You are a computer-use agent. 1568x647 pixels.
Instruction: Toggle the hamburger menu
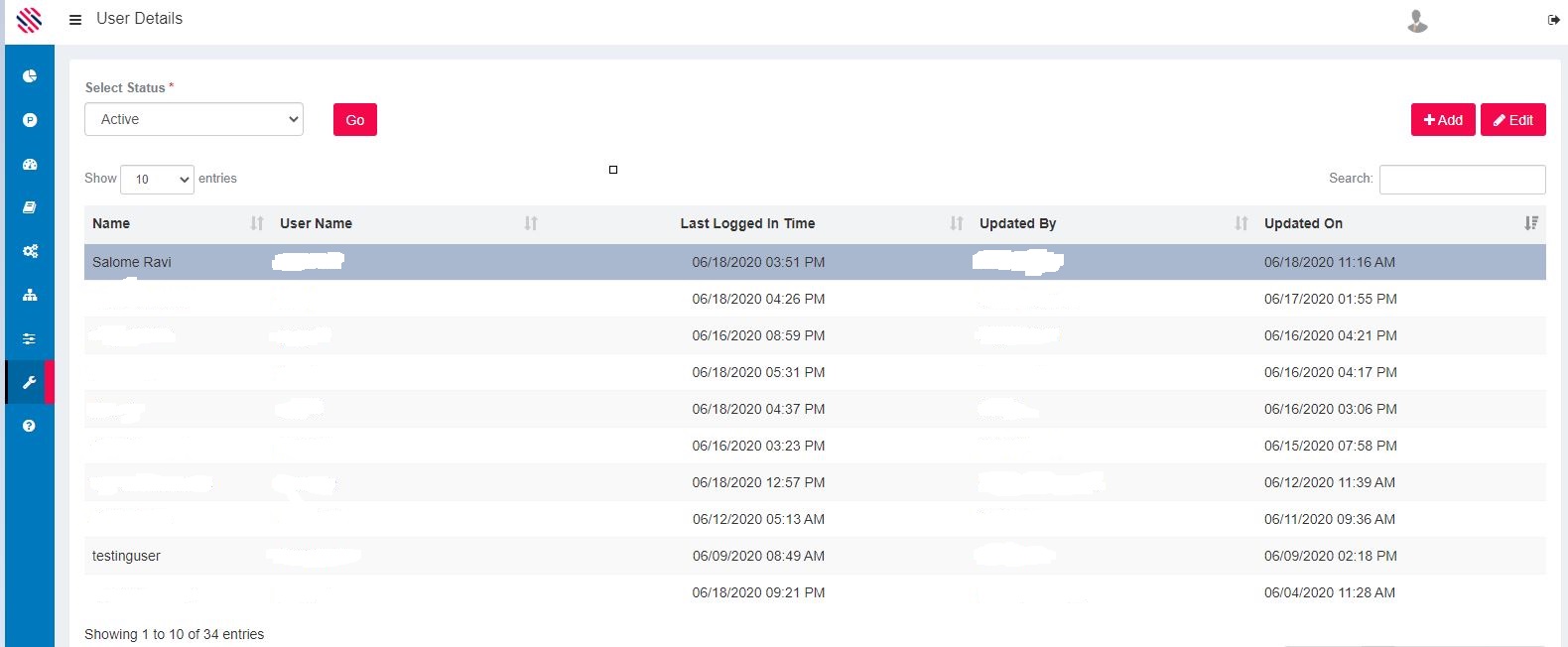[74, 20]
